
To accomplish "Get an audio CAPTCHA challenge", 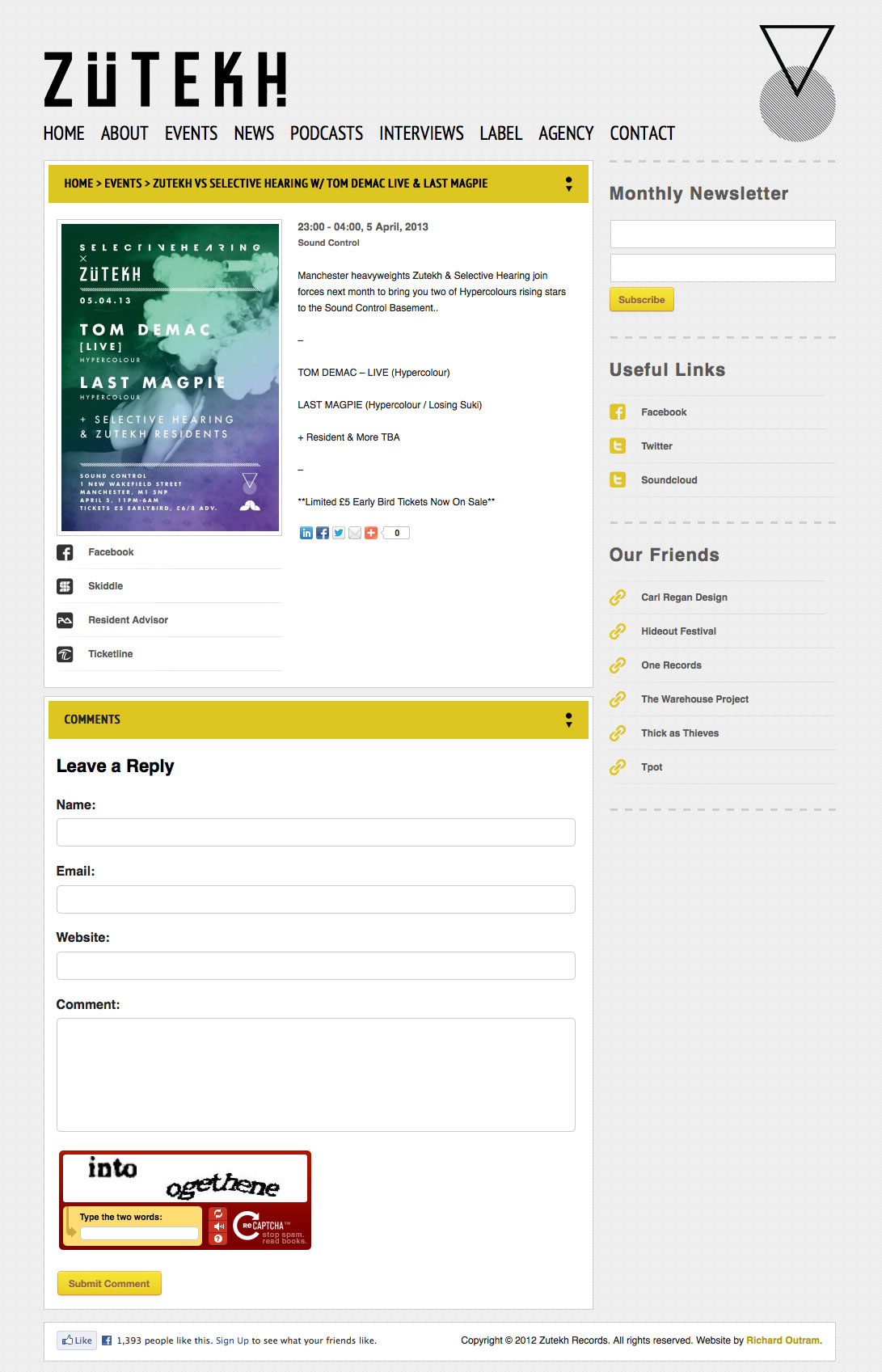I will (218, 1226).
